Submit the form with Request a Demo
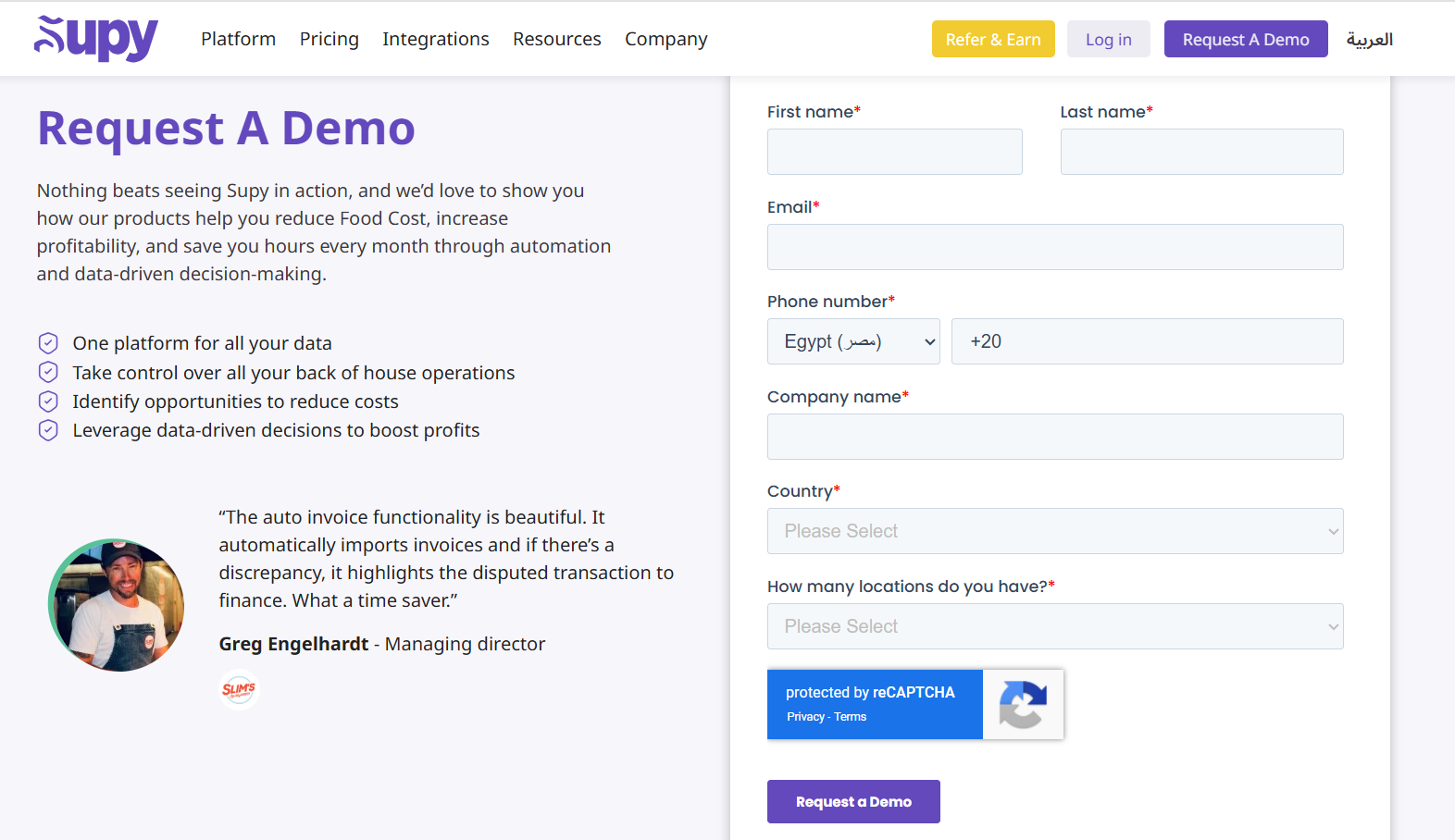 click(x=852, y=801)
